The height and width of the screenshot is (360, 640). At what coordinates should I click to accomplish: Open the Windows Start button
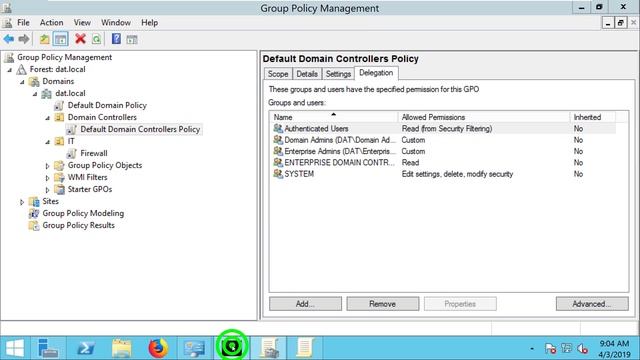pos(15,348)
